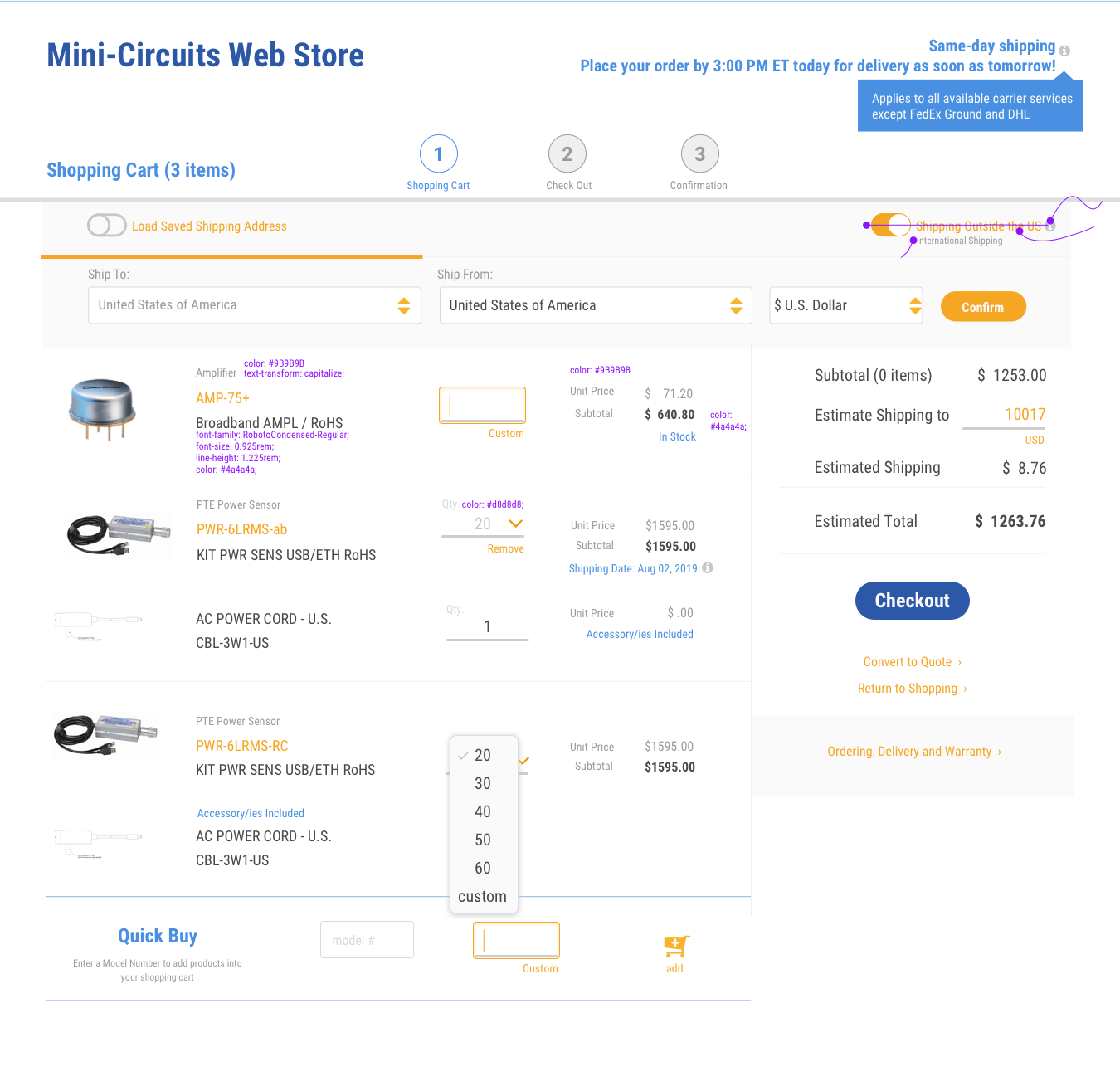Click the Return to Shopping link

point(912,689)
